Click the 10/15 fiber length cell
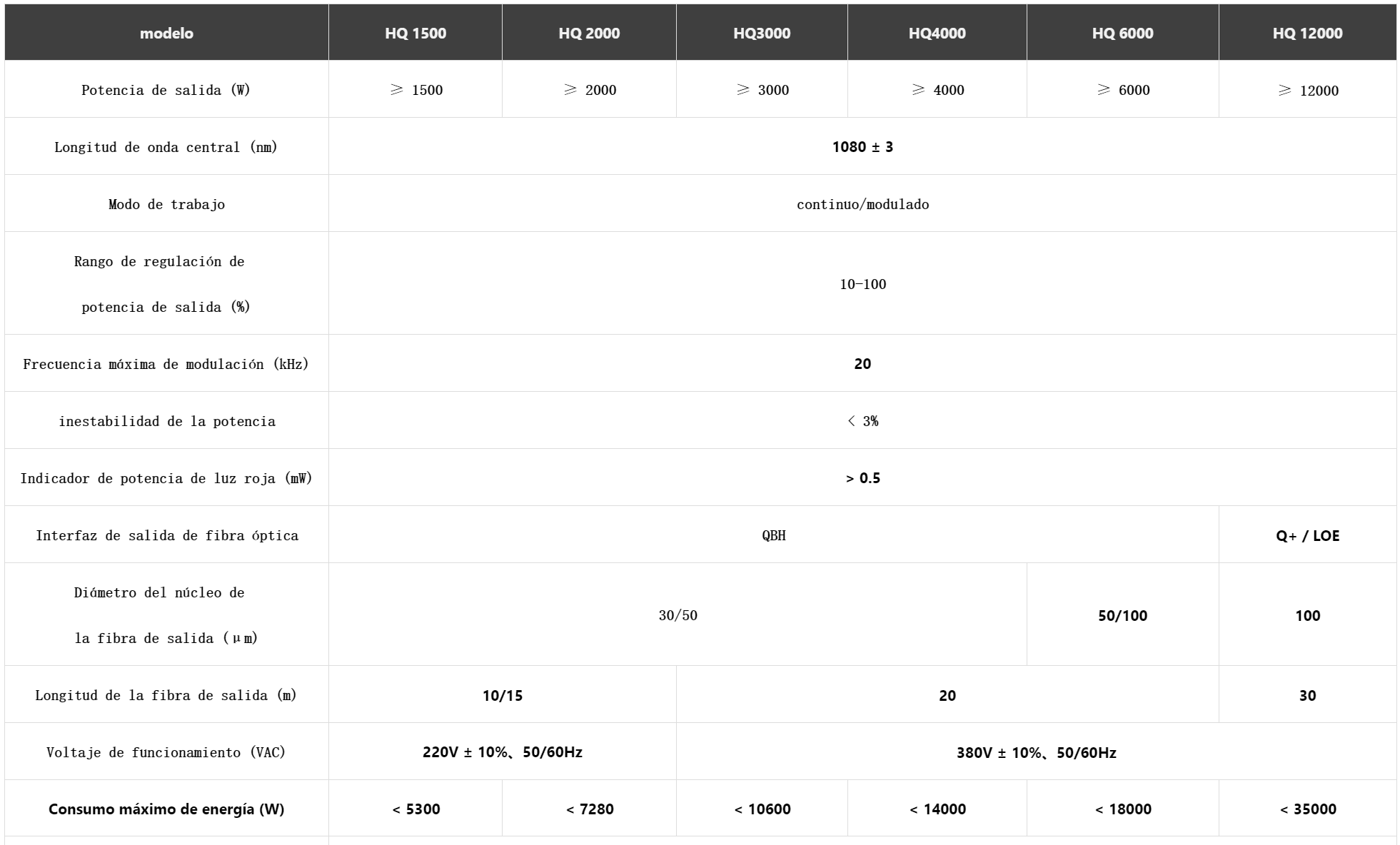Viewport: 1400px width, 845px height. 503,695
